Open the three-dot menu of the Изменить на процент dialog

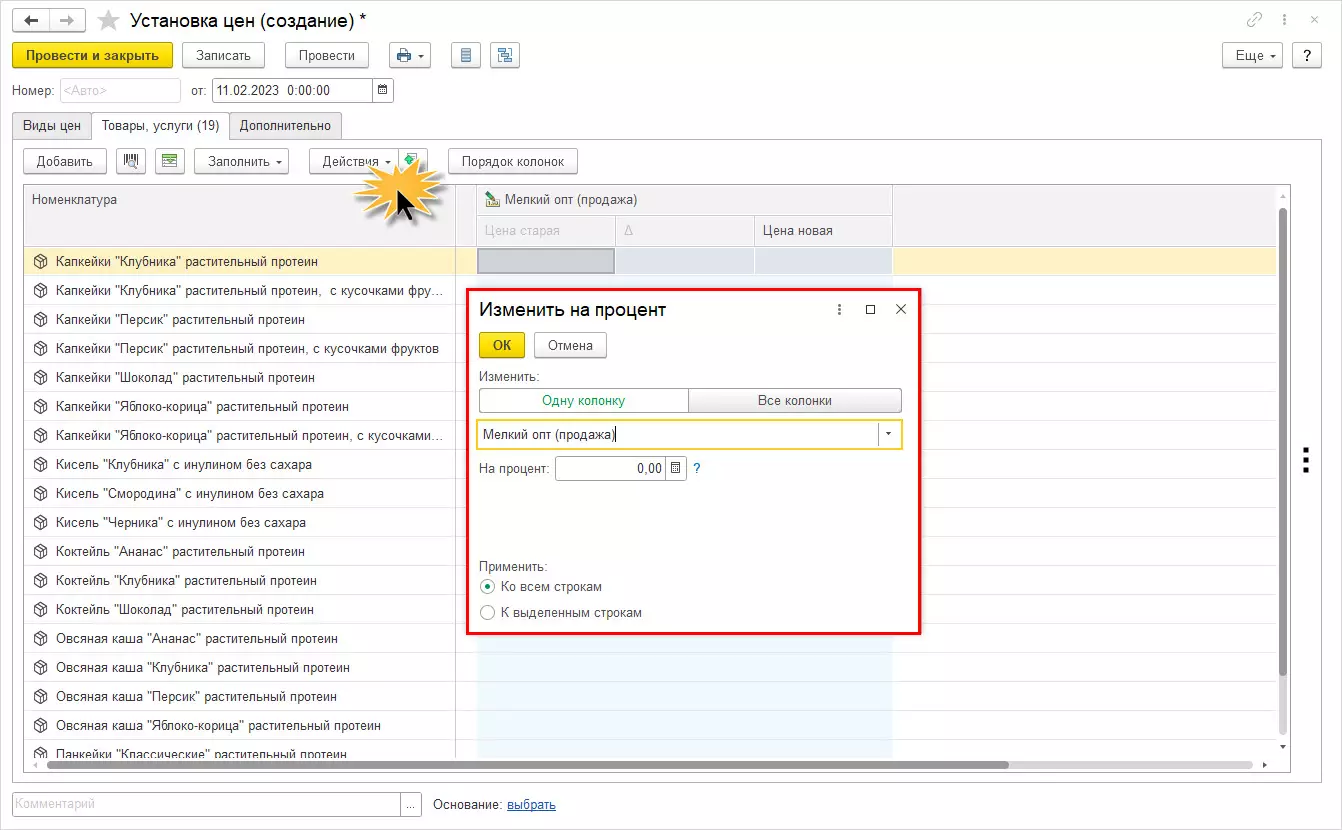pos(839,310)
